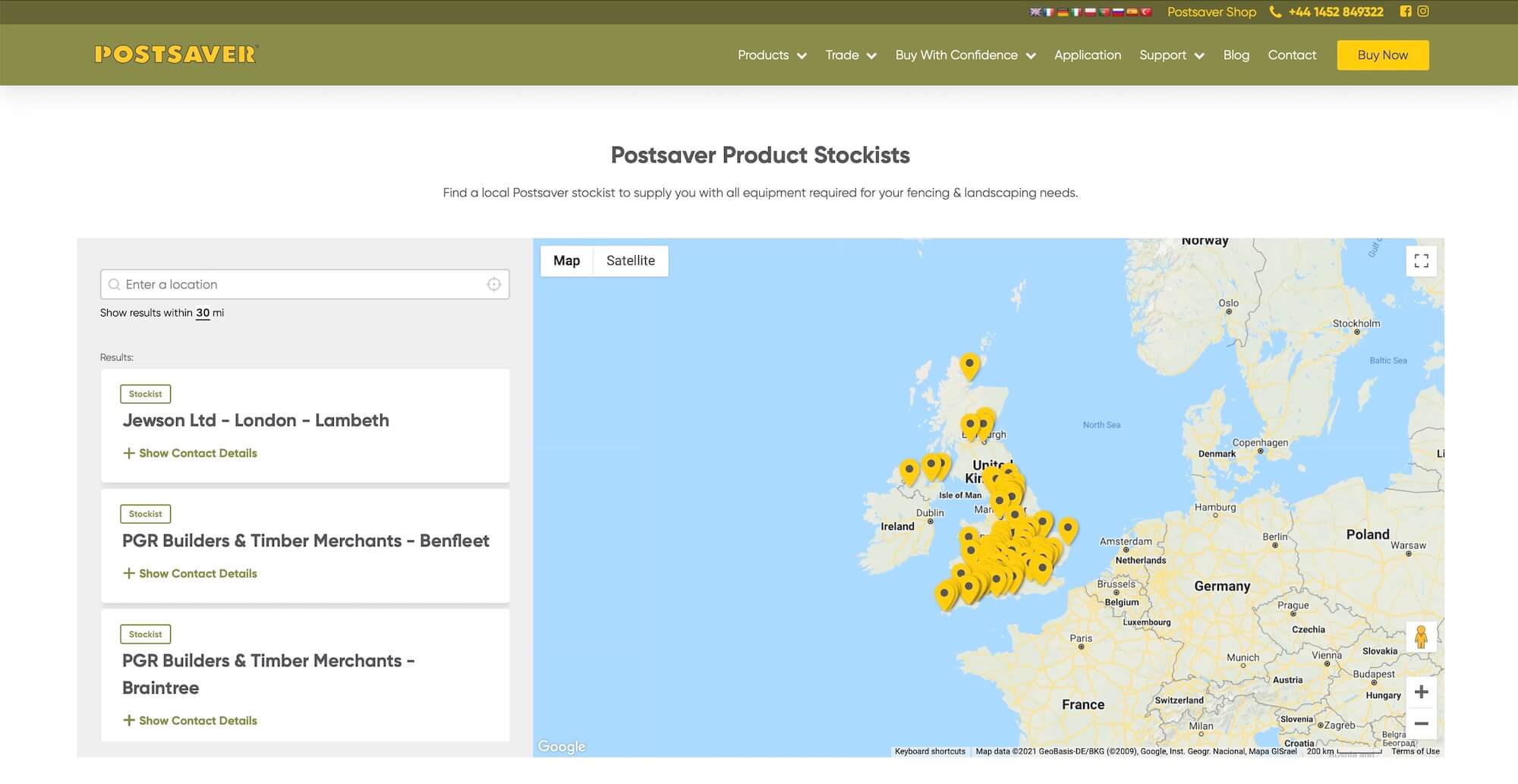The height and width of the screenshot is (784, 1518).
Task: Click the Stockist tag on the Braintree card
Action: 146,634
